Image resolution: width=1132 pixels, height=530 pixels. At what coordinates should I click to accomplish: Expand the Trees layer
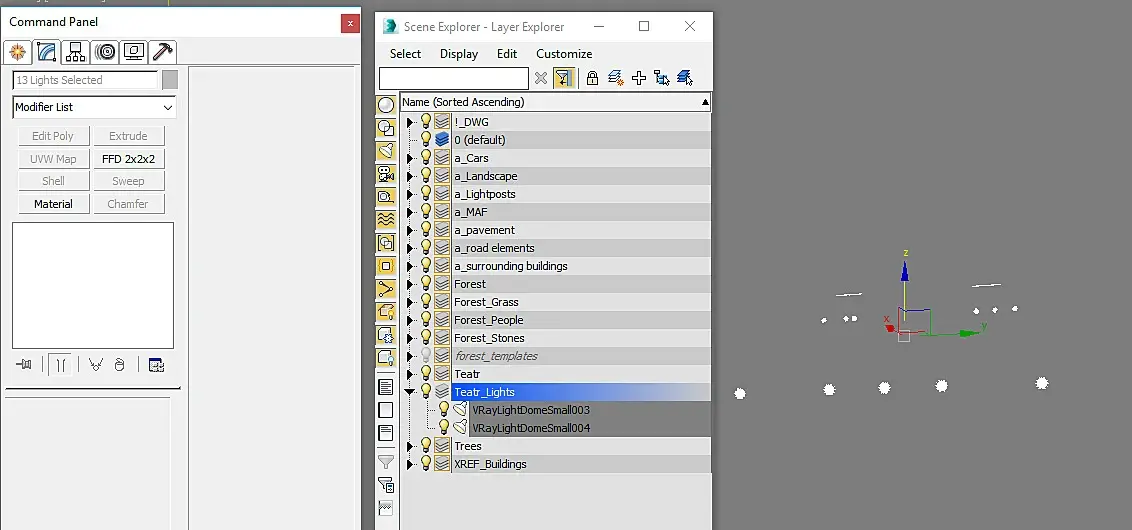410,446
